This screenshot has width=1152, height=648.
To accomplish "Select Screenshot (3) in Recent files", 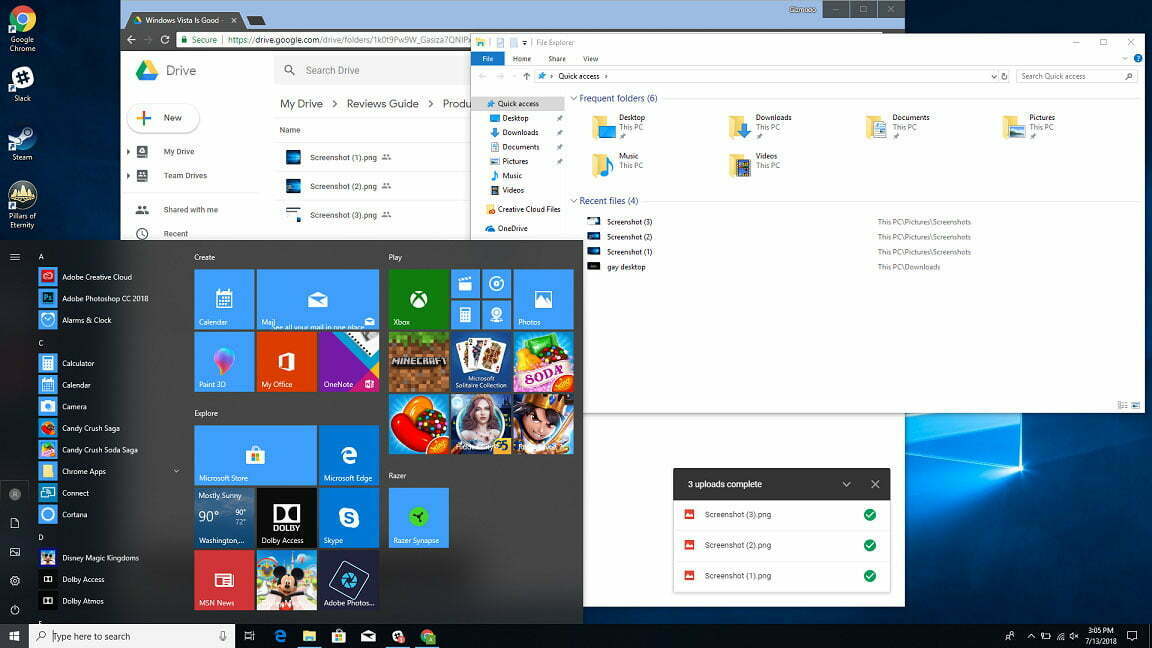I will [x=630, y=222].
